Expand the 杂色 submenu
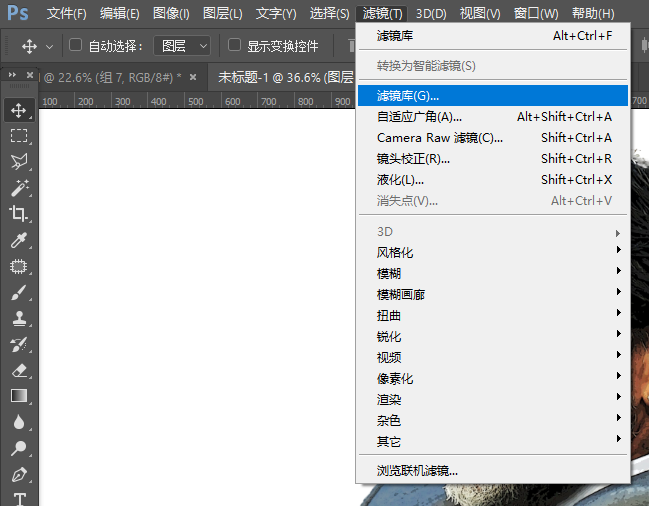 point(493,421)
